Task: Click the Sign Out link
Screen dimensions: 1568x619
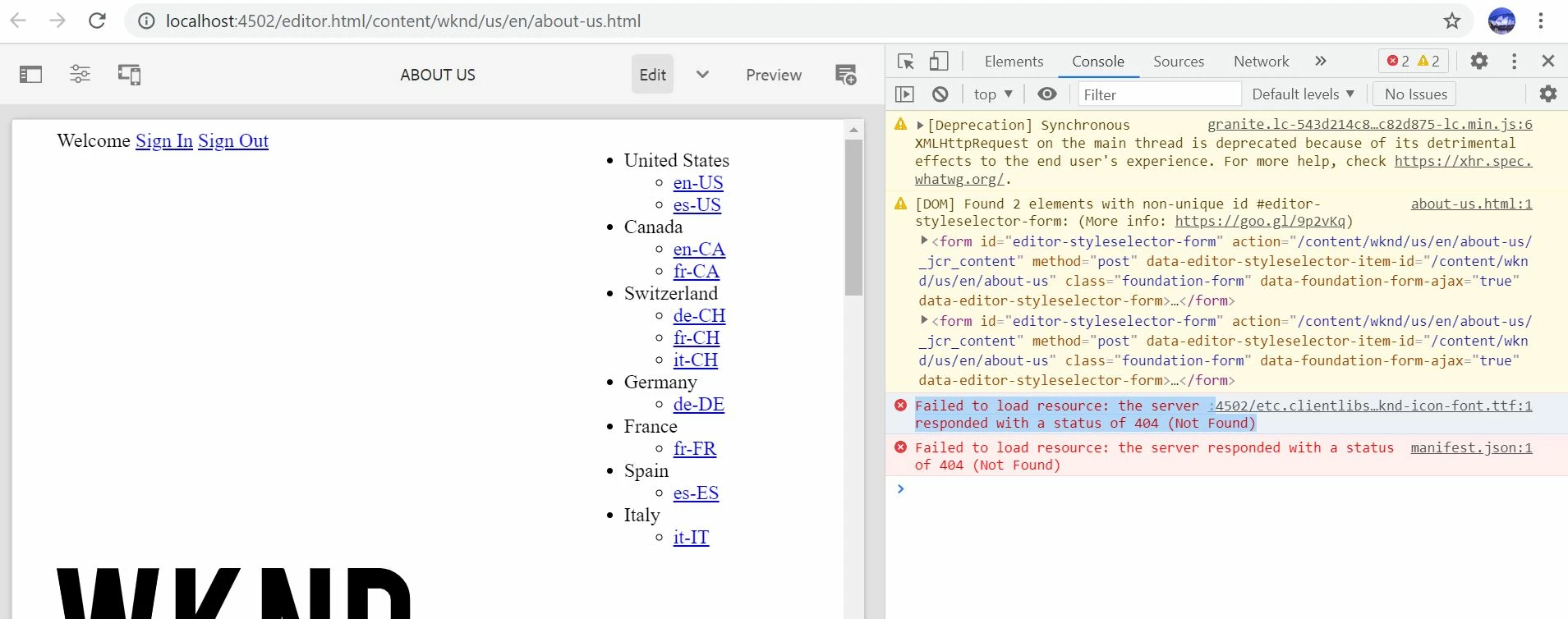Action: click(x=233, y=141)
